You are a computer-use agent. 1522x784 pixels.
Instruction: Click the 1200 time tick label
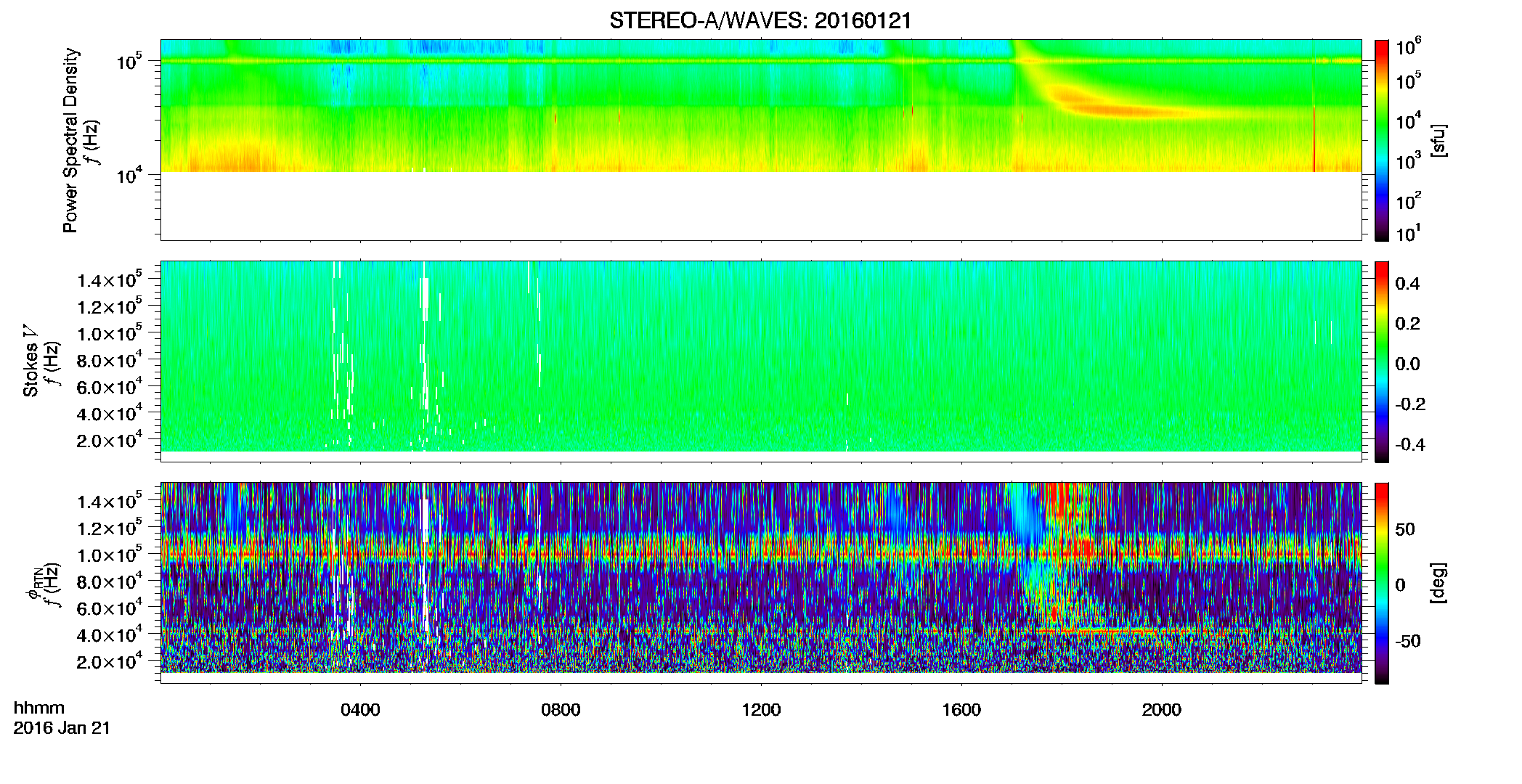coord(761,710)
